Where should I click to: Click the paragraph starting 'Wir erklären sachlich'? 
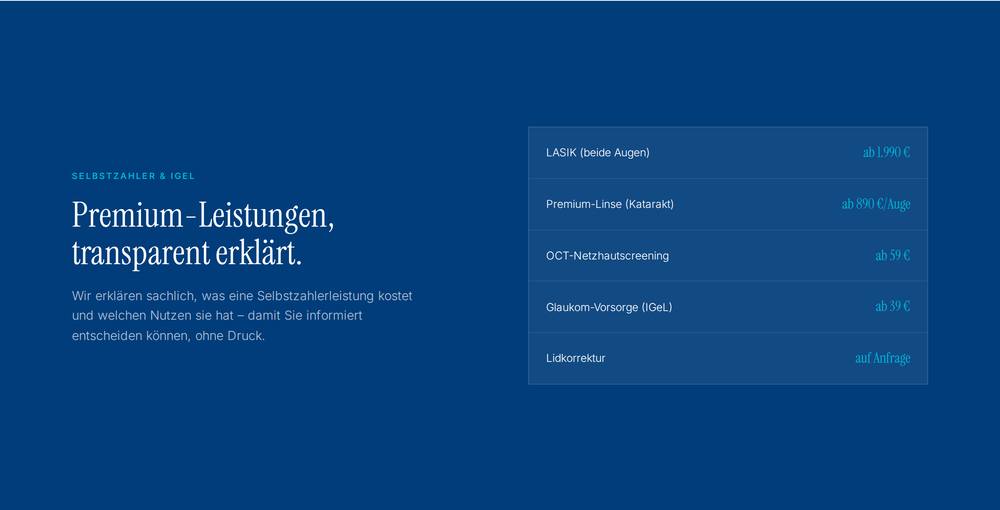coord(242,316)
